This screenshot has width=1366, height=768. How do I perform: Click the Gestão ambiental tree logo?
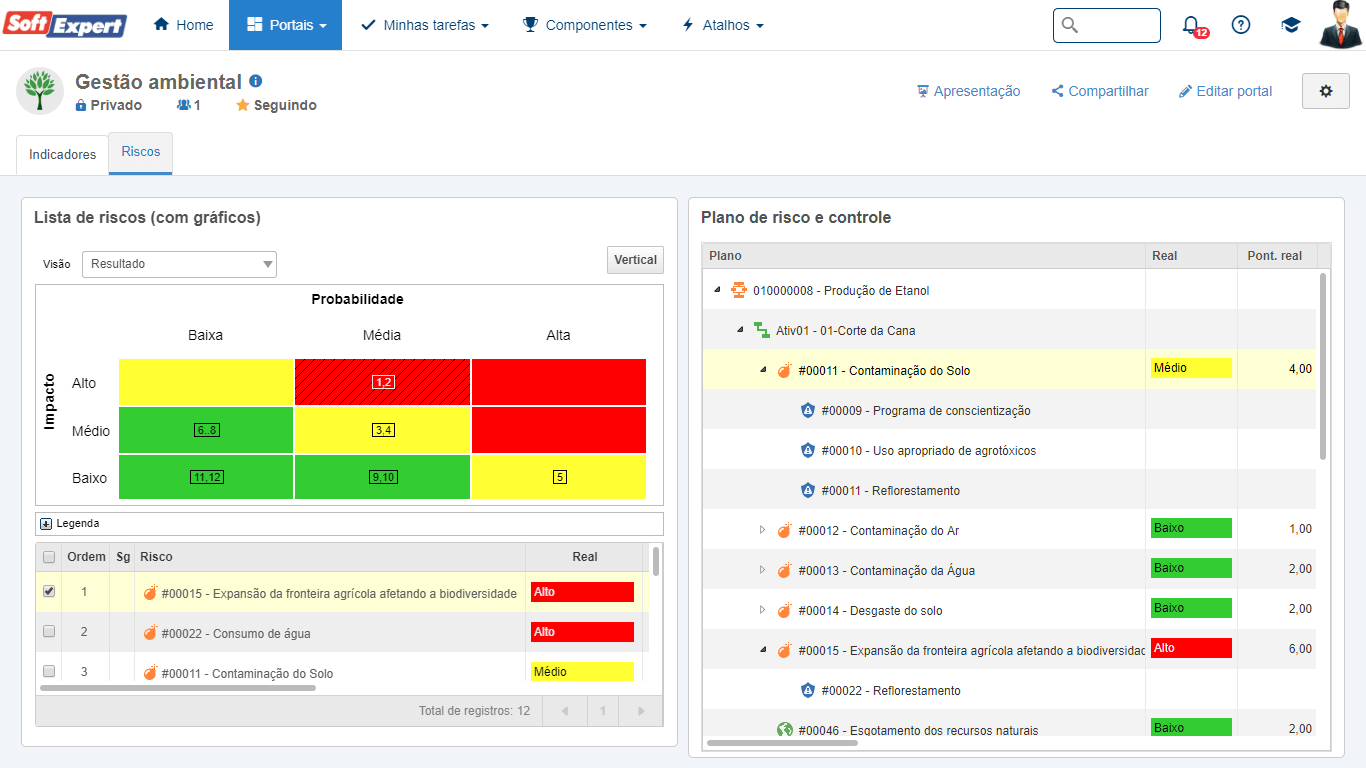(40, 91)
